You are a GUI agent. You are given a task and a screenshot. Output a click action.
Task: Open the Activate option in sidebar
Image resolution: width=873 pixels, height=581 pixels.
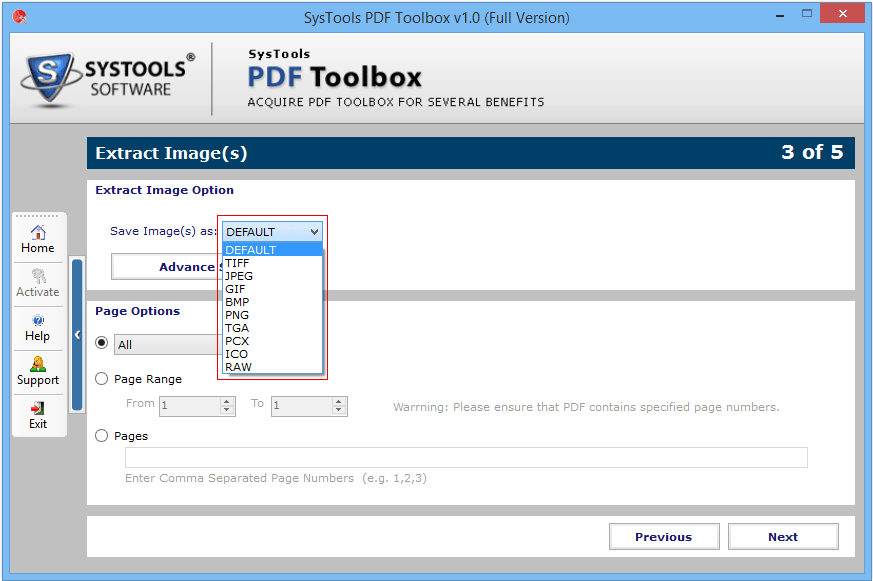(x=38, y=284)
